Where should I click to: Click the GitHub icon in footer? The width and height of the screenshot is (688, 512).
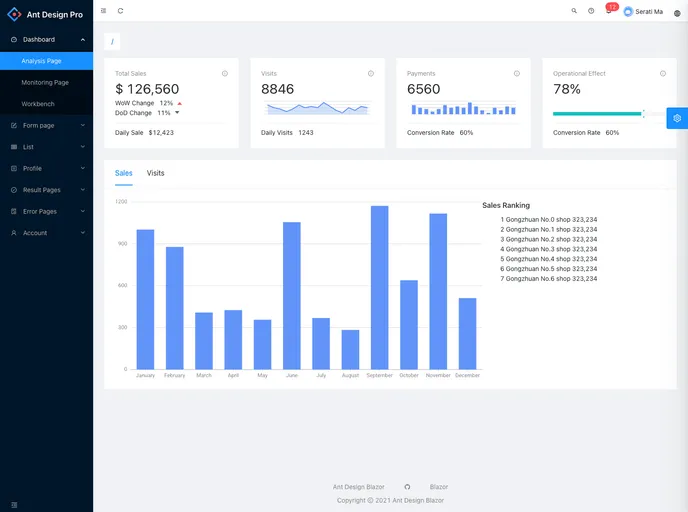(407, 487)
